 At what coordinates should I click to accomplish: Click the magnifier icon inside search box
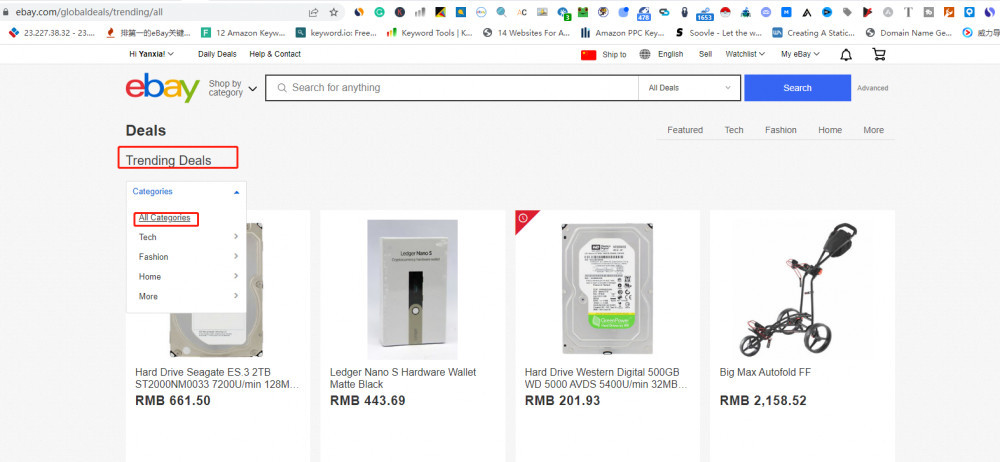(x=282, y=88)
